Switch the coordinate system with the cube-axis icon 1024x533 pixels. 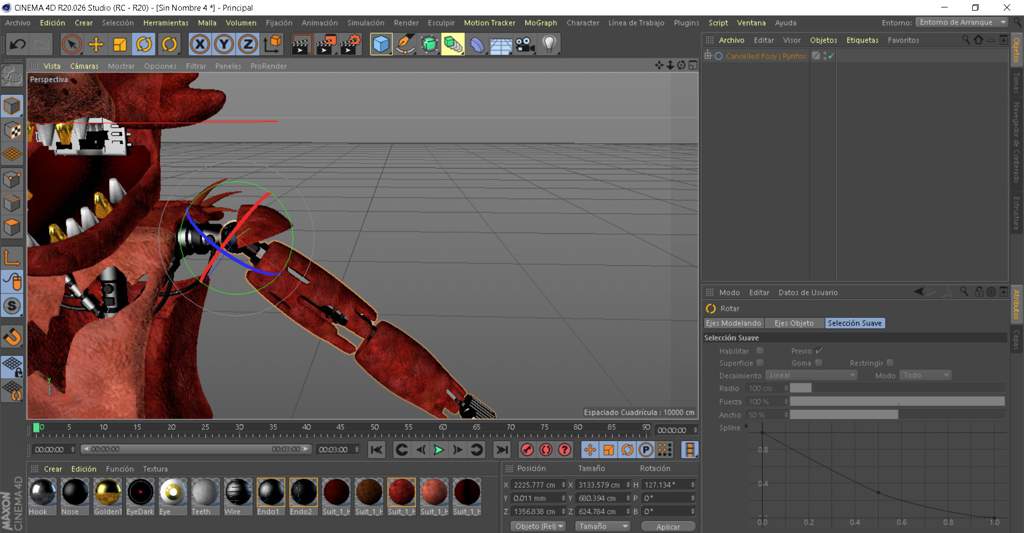tap(273, 44)
